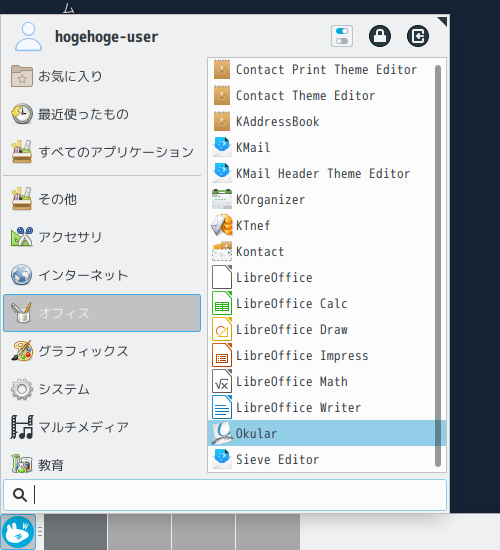Open KOrganizer calendar icon

click(x=222, y=199)
